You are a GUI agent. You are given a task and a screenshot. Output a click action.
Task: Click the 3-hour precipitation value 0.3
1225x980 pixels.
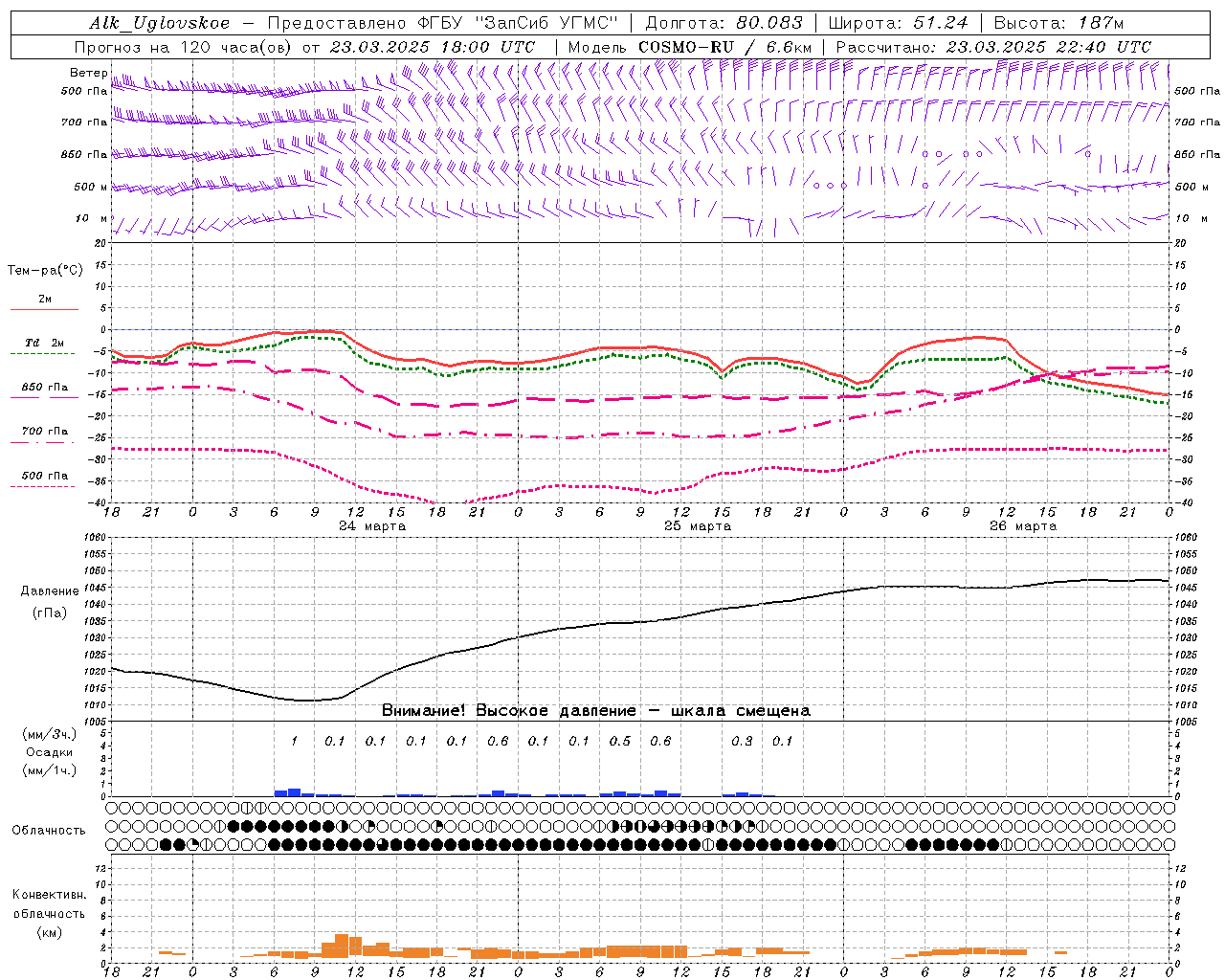[x=742, y=741]
